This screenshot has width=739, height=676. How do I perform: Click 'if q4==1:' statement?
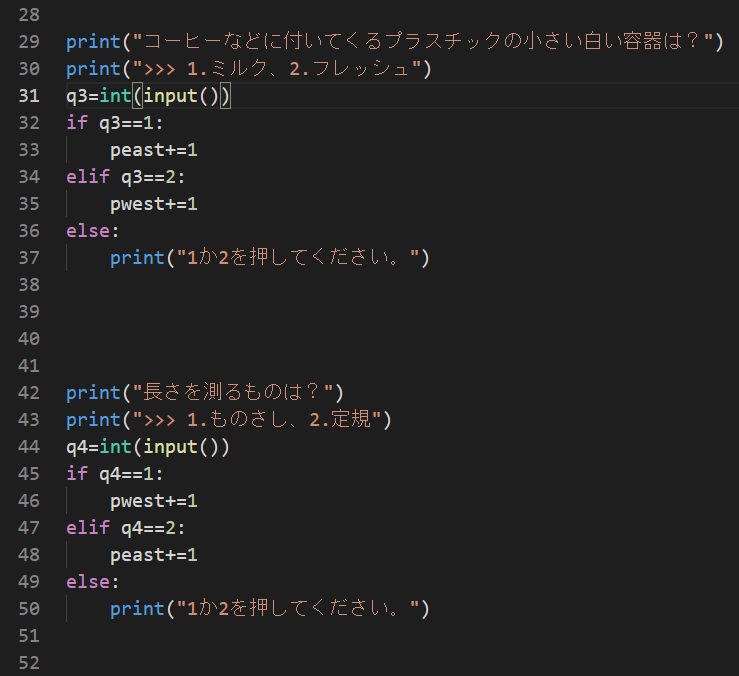[115, 474]
